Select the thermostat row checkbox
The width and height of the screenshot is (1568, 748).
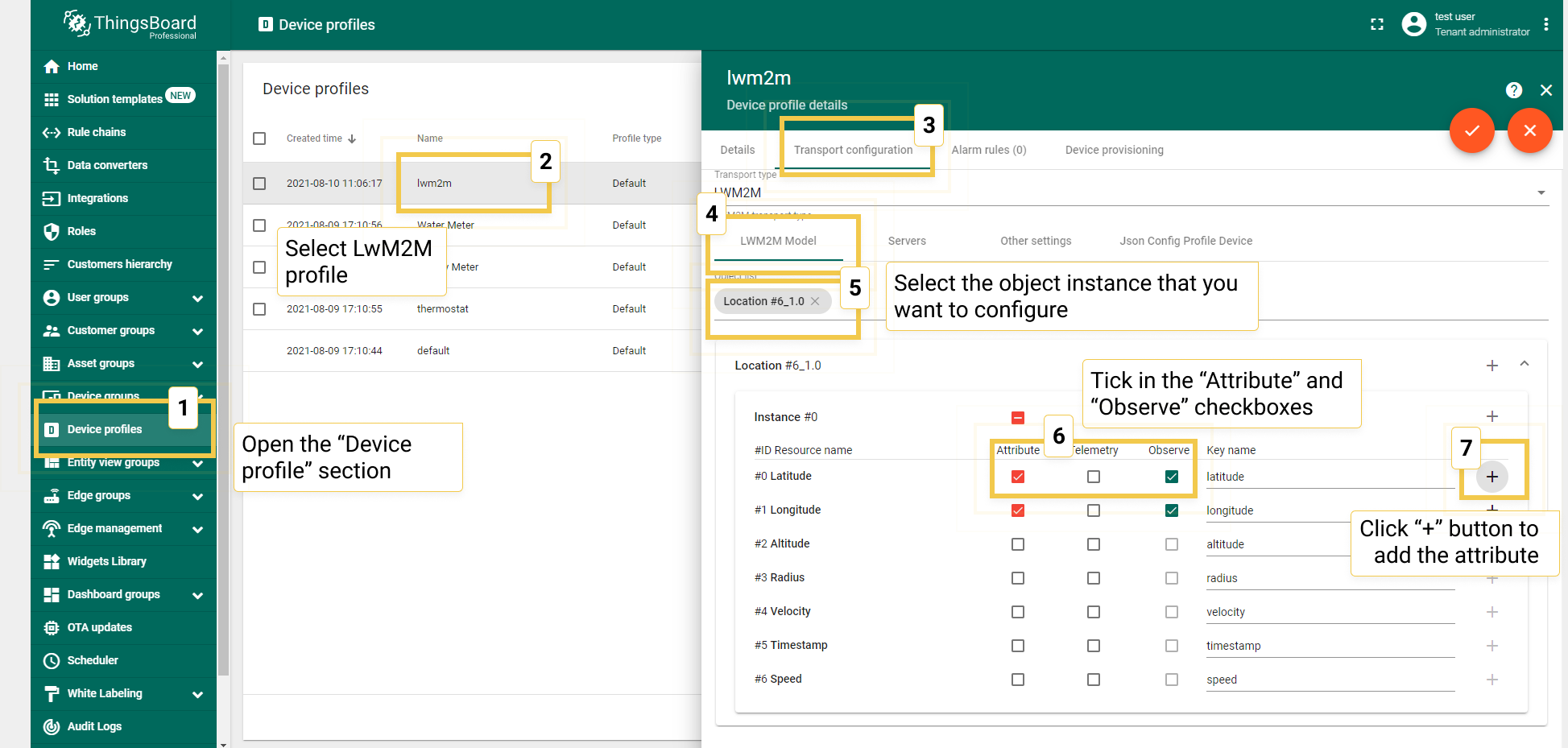259,309
